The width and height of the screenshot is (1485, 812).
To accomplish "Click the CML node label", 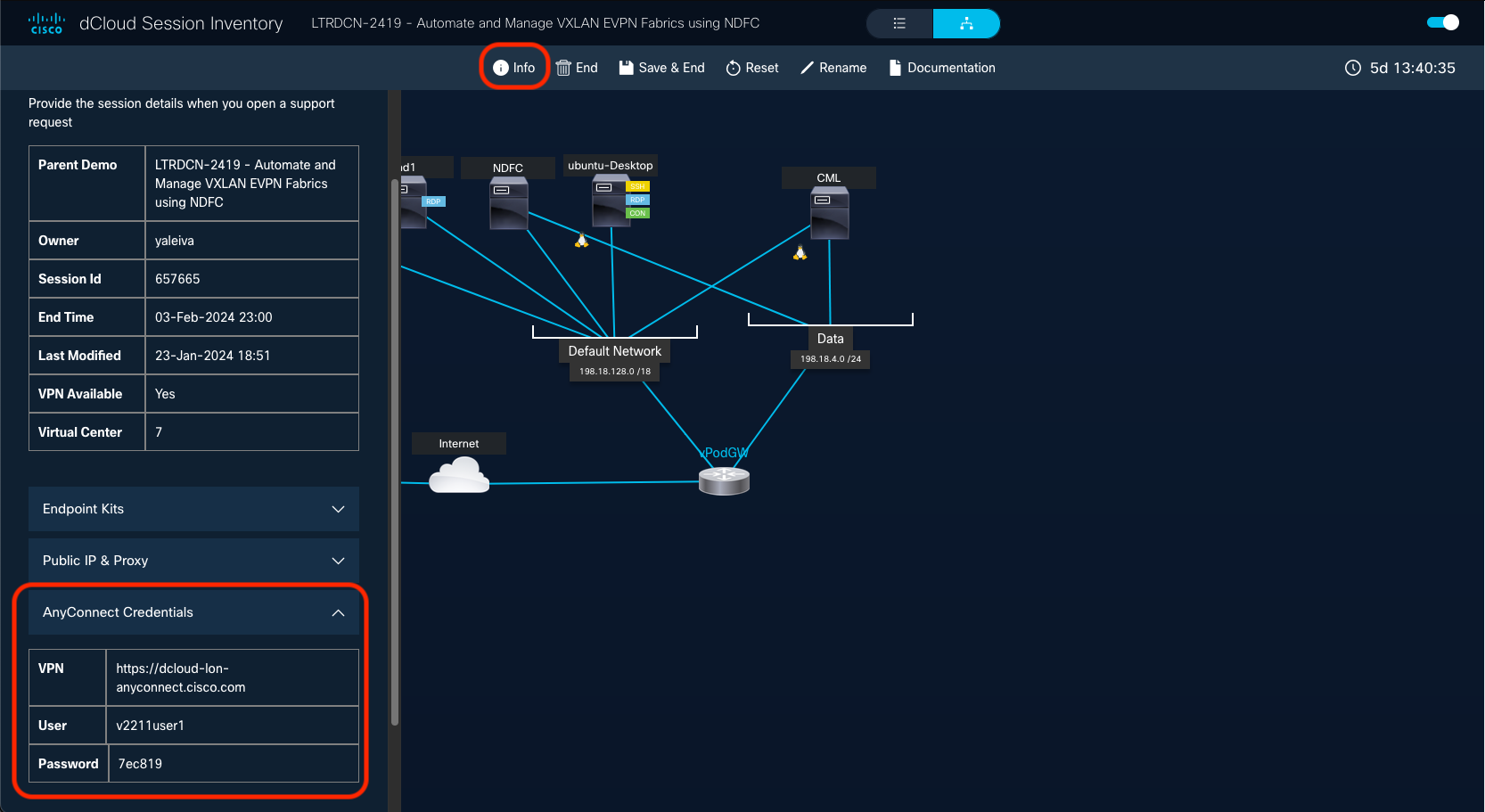I will point(829,178).
